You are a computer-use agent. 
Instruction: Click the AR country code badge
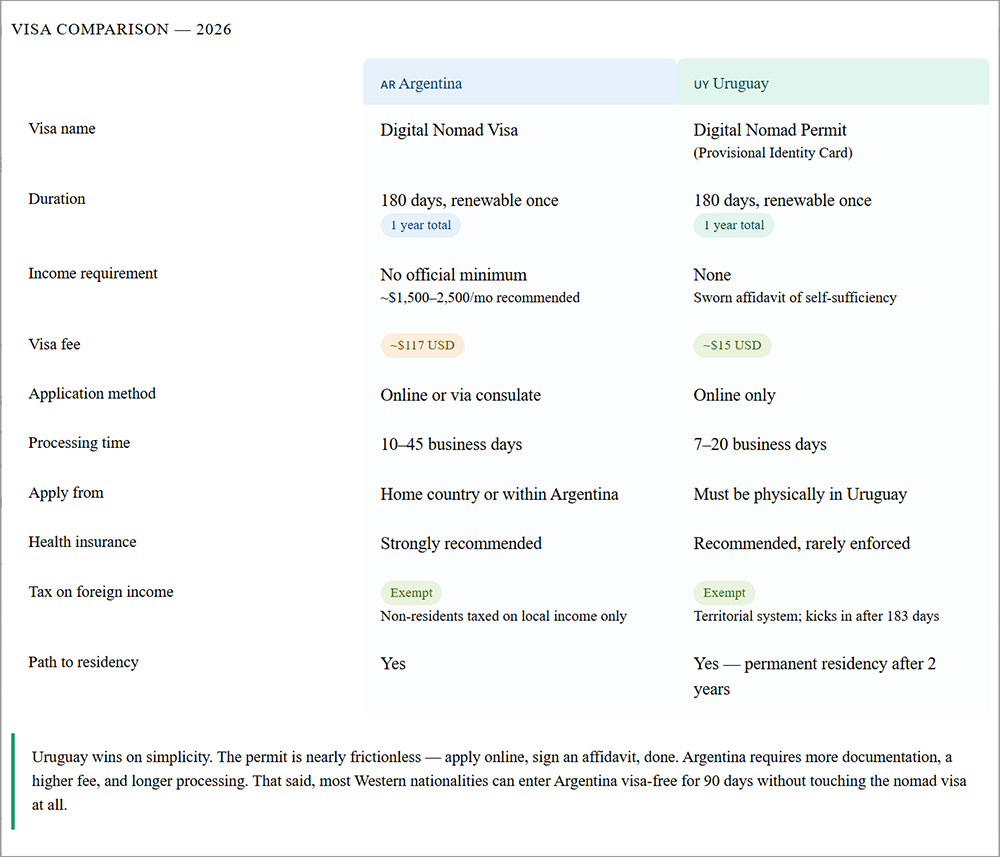pos(387,85)
